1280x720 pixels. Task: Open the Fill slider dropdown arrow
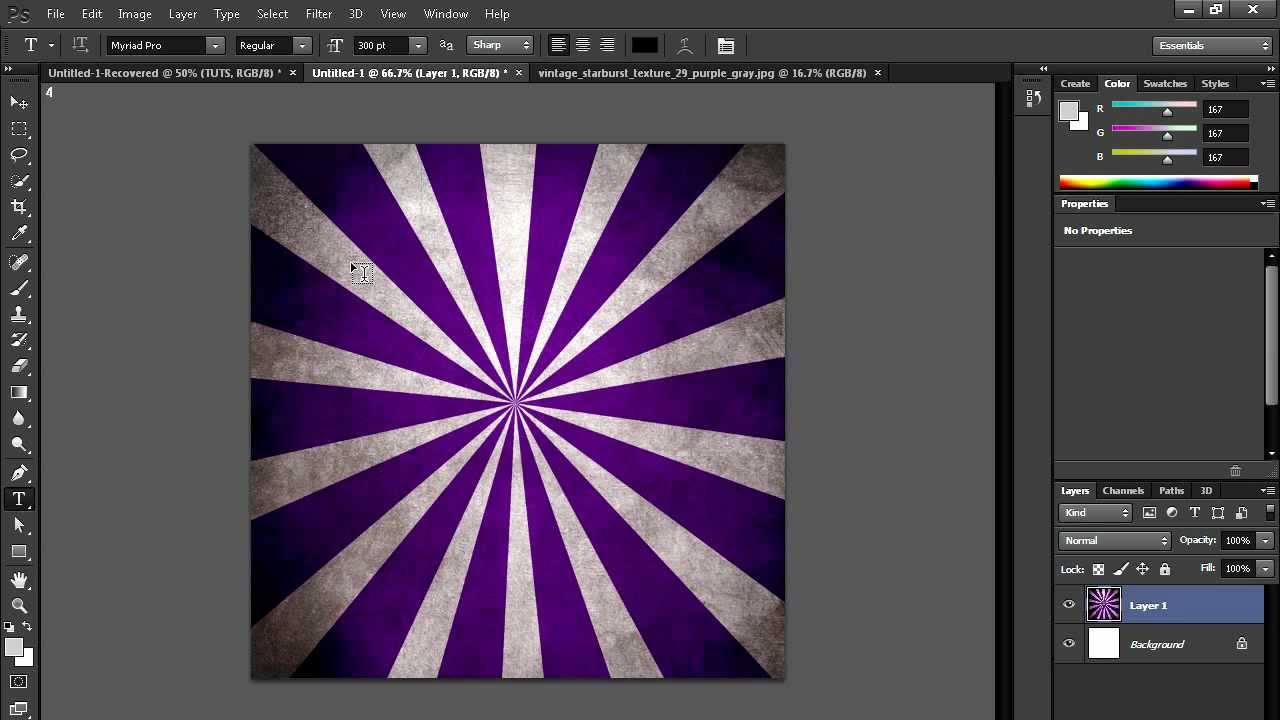click(x=1265, y=569)
